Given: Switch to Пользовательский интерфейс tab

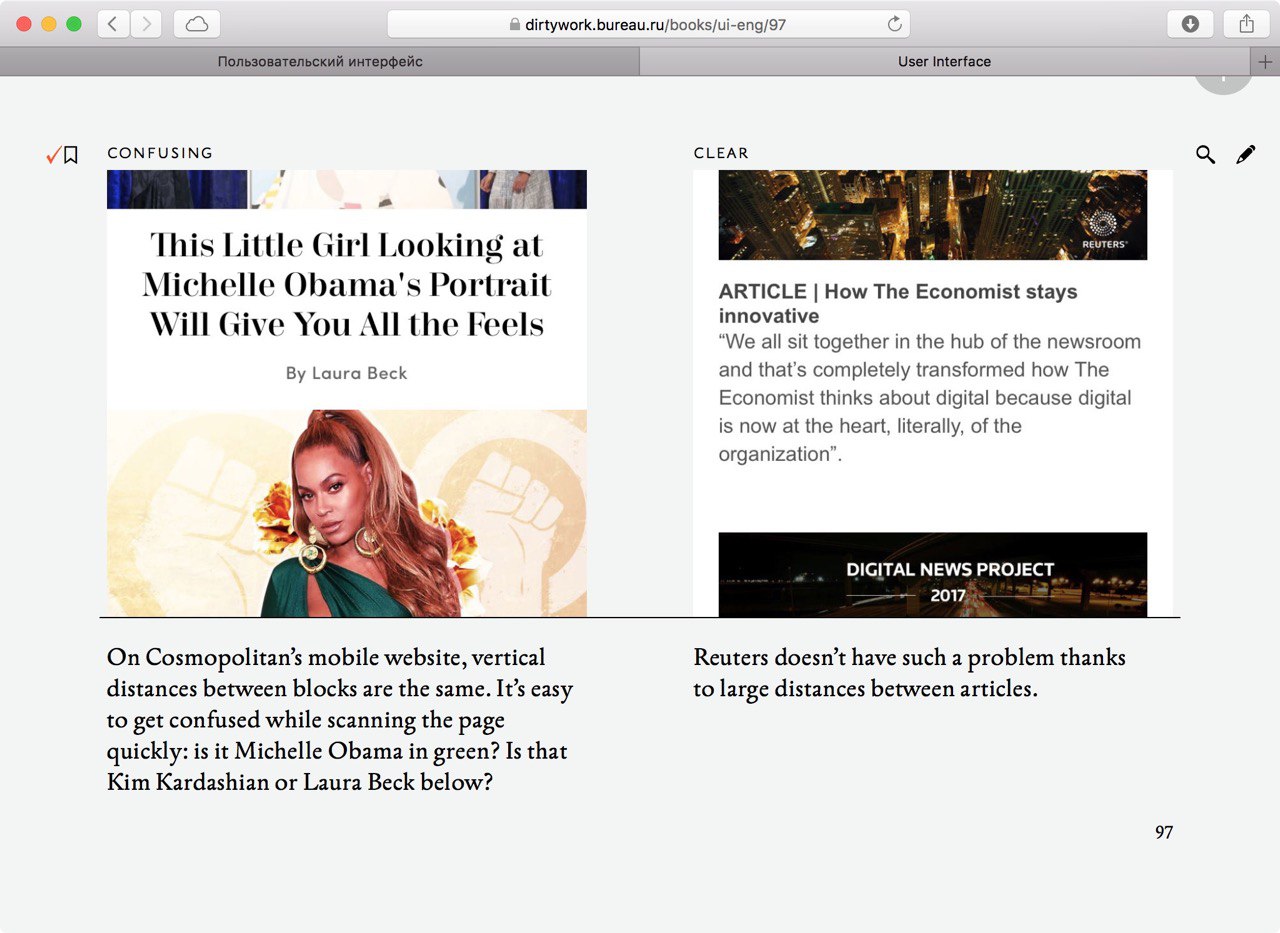Looking at the screenshot, I should click(x=320, y=62).
